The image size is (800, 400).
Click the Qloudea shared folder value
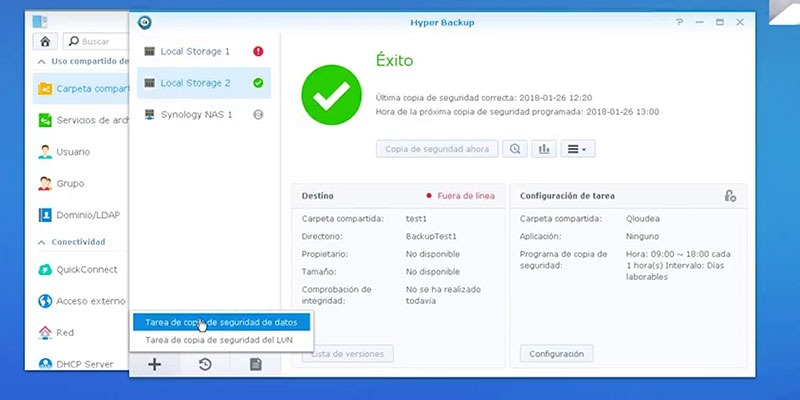pos(643,219)
